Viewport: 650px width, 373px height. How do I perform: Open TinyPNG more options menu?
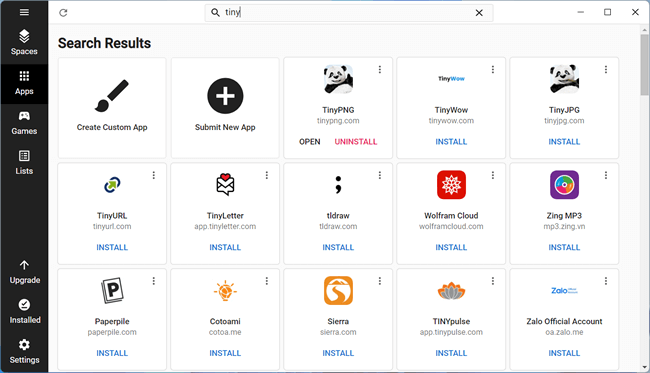(x=380, y=70)
